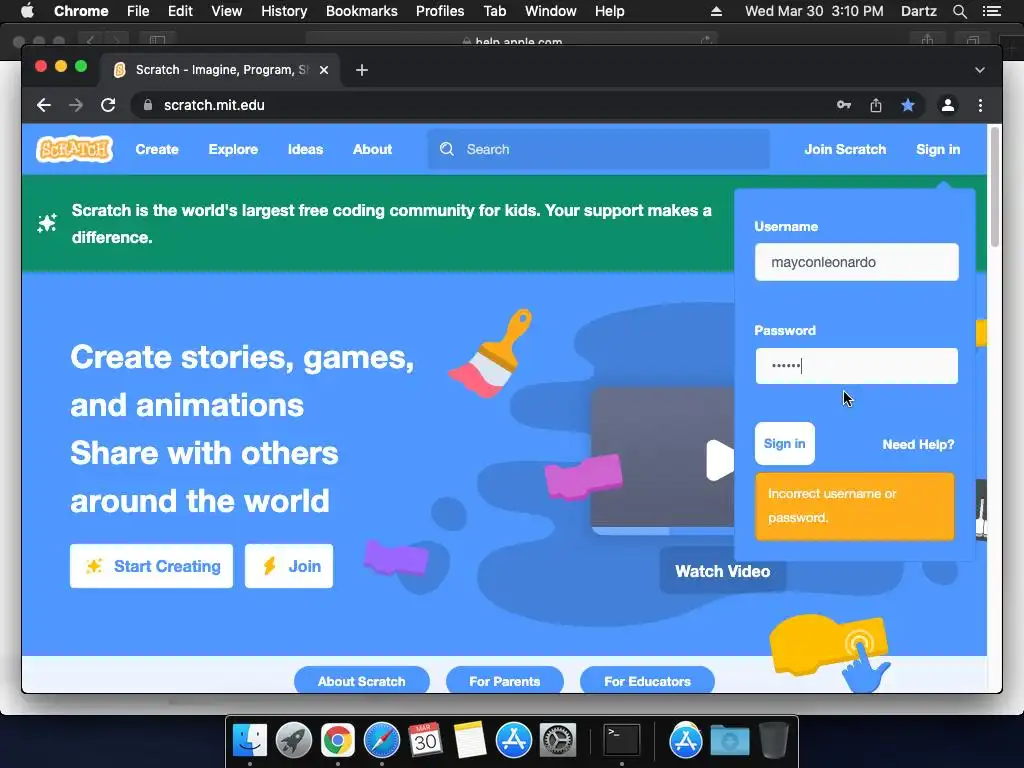Toggle the bookmark star icon
The width and height of the screenshot is (1024, 768).
pyautogui.click(x=908, y=105)
